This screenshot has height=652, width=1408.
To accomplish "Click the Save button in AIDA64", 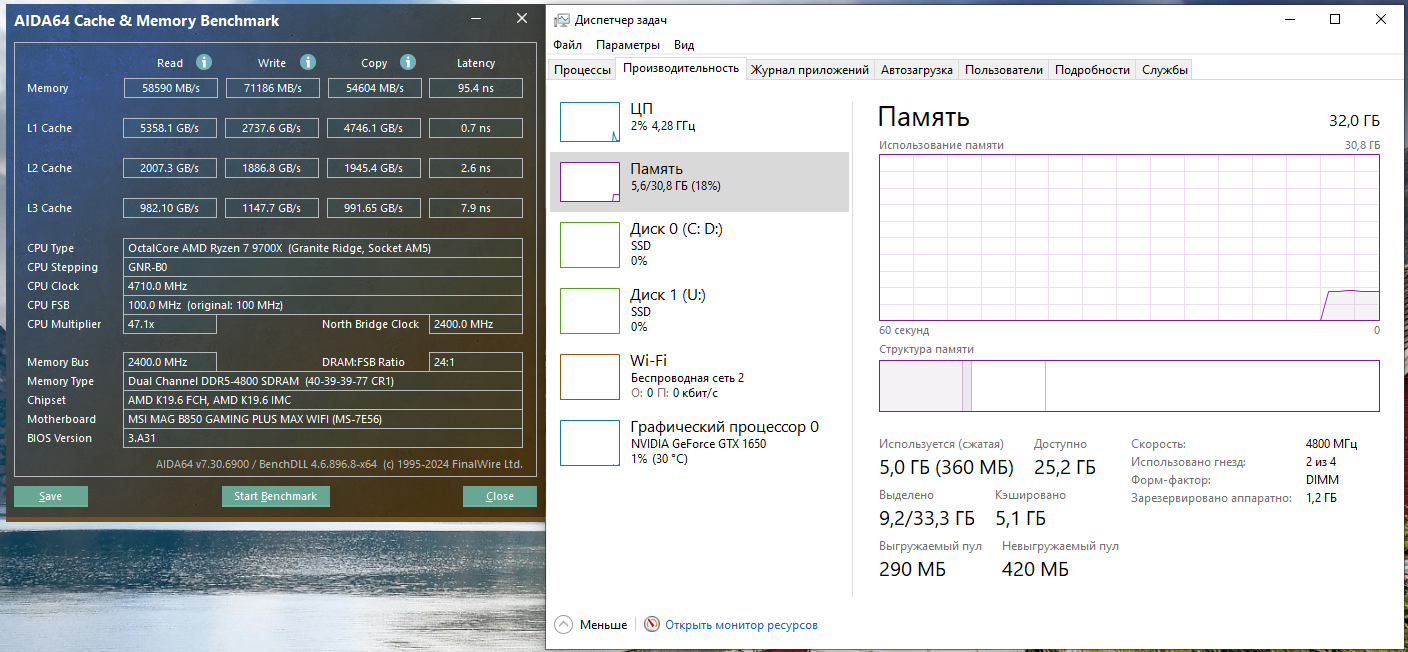I will point(50,496).
